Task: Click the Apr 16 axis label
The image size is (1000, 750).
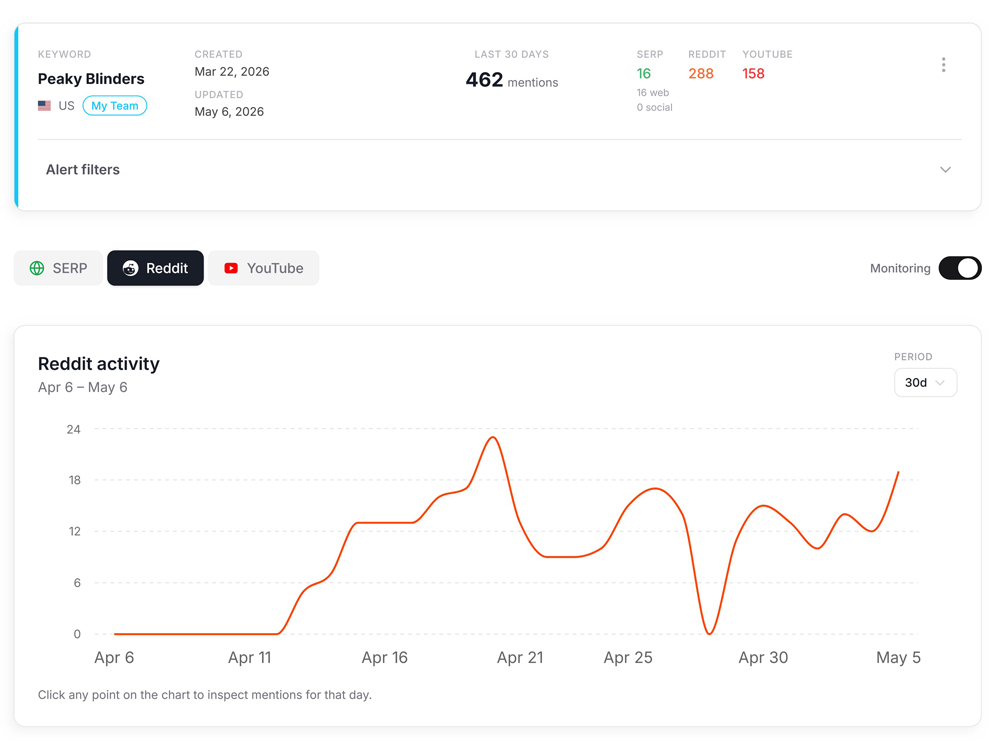Action: pyautogui.click(x=385, y=658)
